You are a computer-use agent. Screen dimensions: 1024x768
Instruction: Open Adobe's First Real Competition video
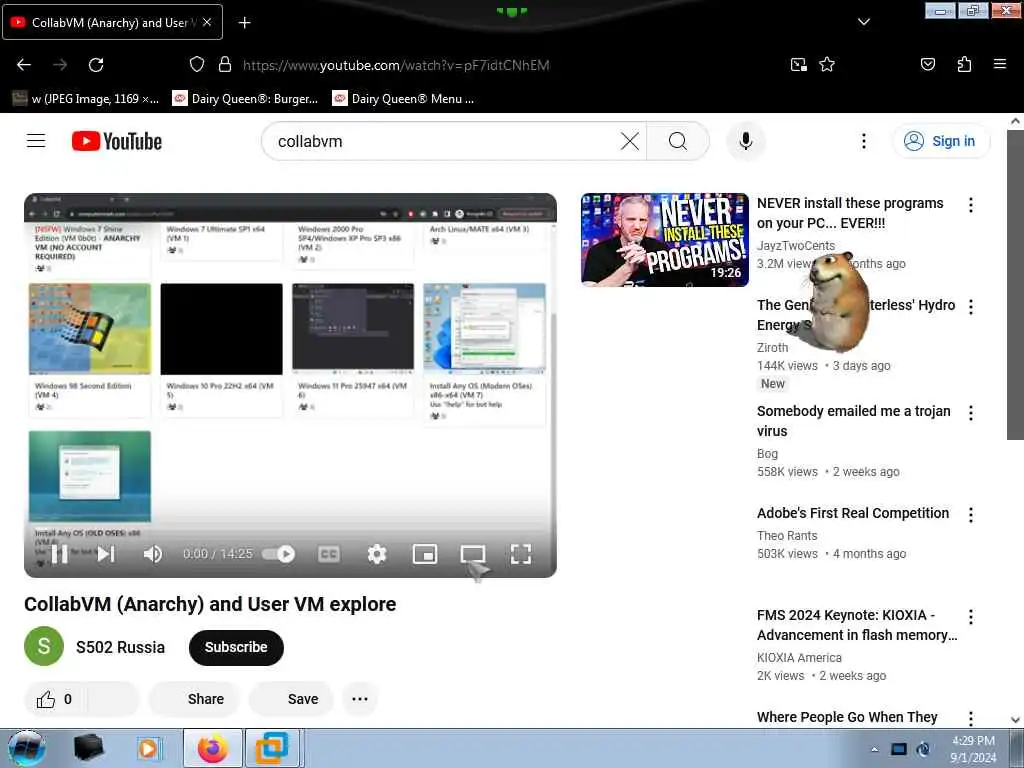click(x=853, y=513)
